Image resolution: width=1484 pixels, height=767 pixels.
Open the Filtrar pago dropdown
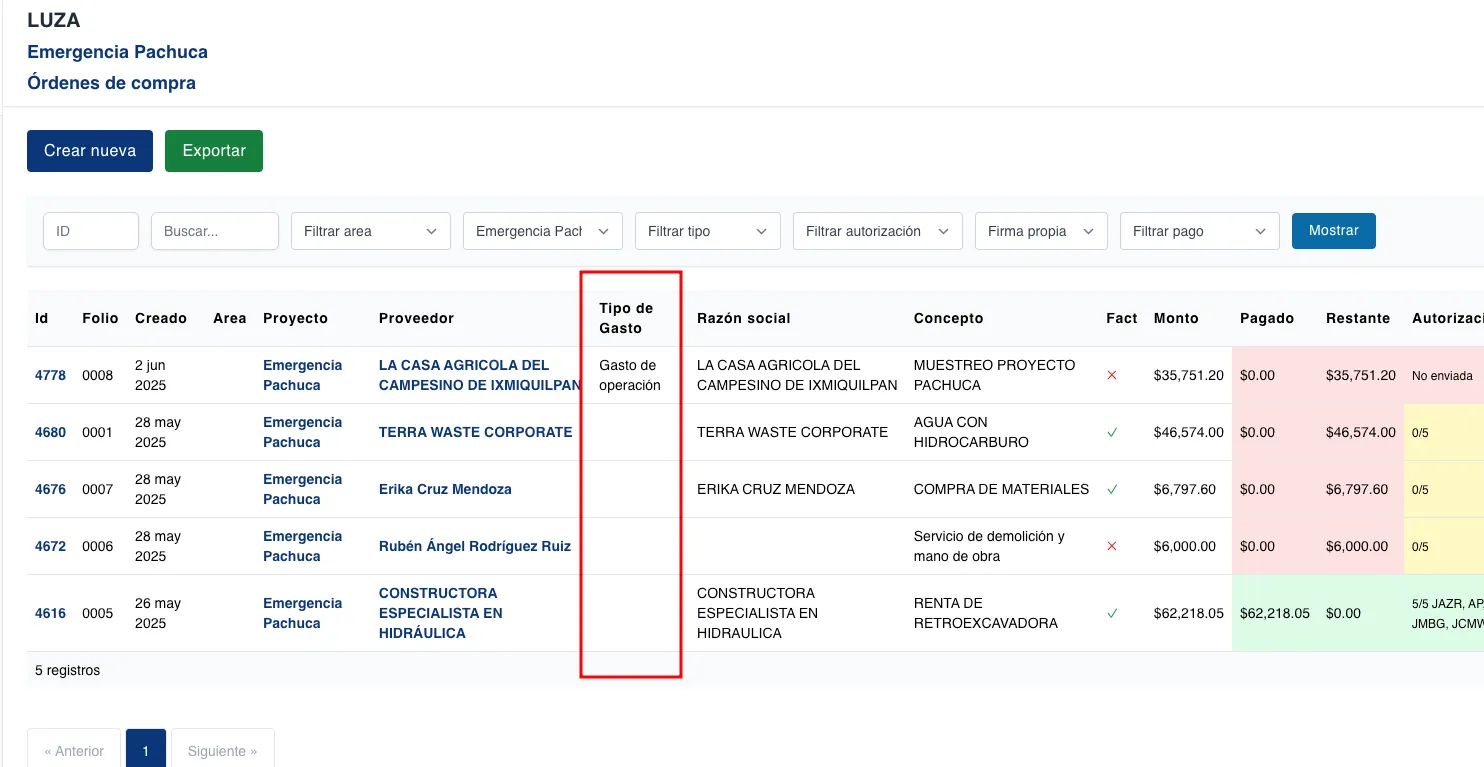click(1199, 231)
